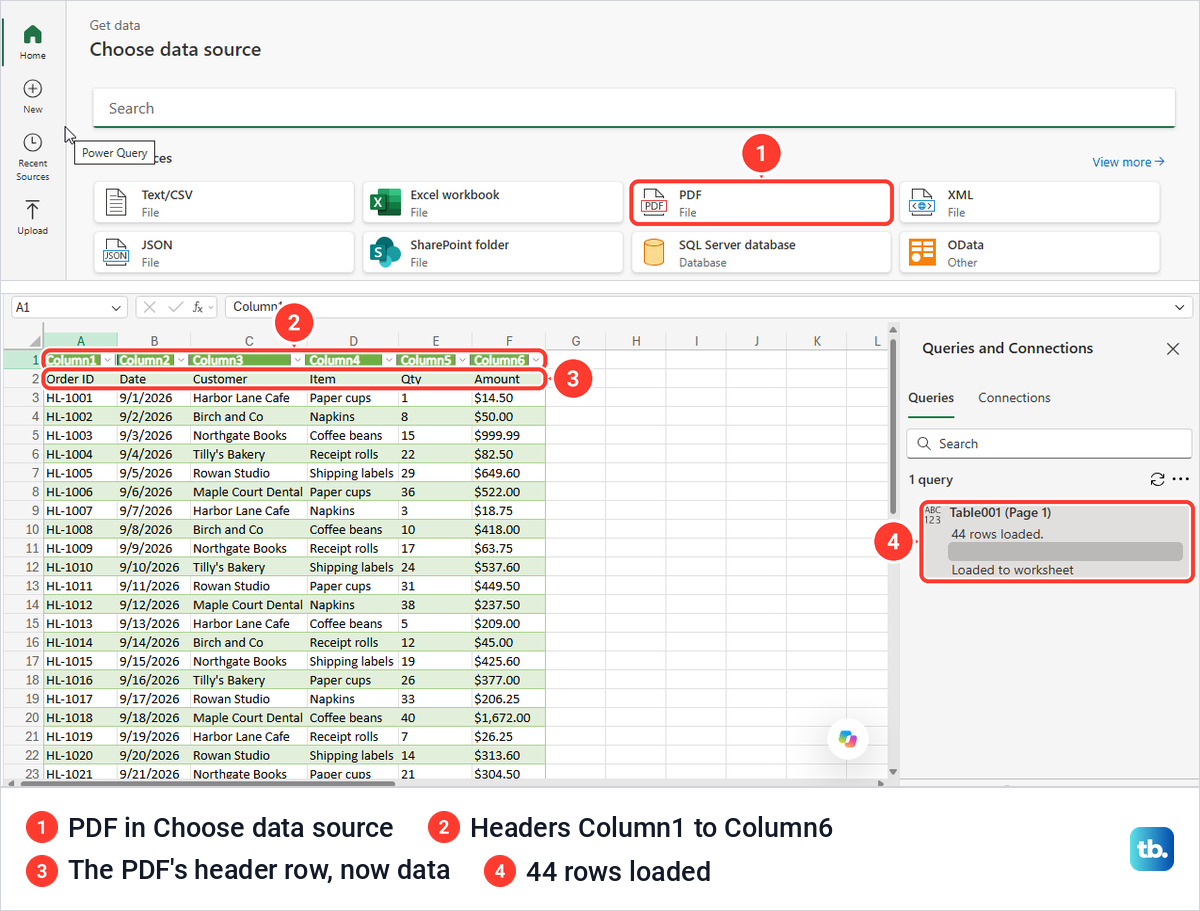
Task: Click the Queries pane Search box
Action: coord(1049,443)
